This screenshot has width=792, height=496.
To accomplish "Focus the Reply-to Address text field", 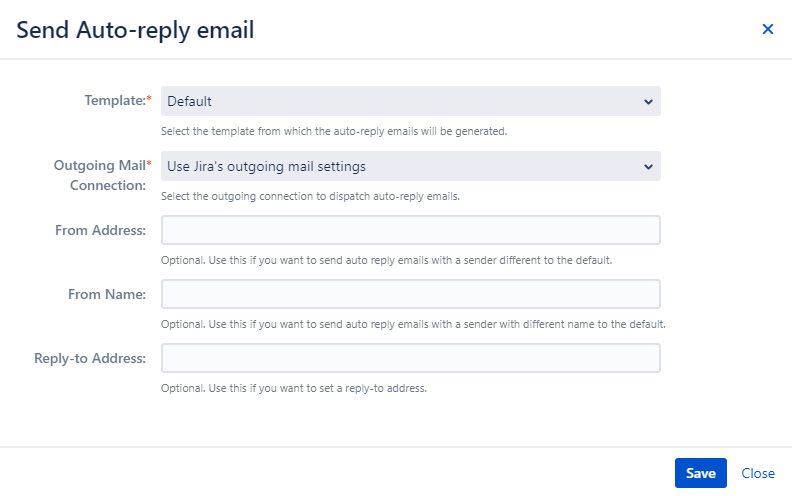I will (410, 358).
